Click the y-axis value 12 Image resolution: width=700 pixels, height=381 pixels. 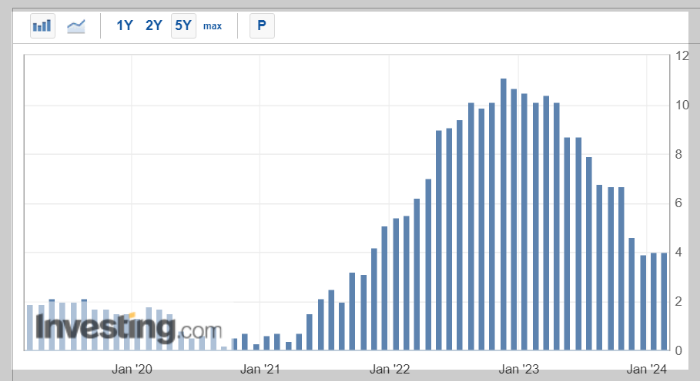click(x=682, y=56)
